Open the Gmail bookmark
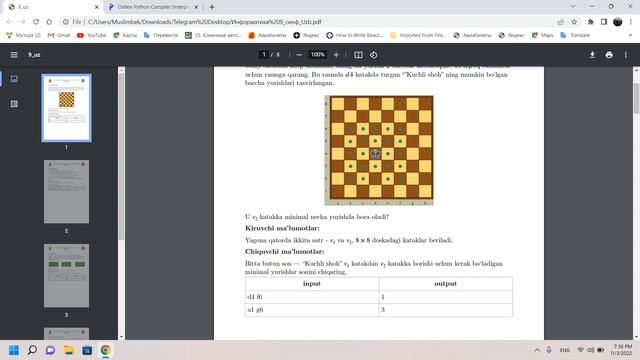 coord(59,35)
